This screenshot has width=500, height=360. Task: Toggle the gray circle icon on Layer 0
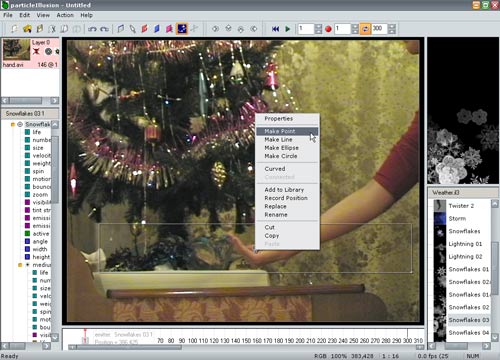[48, 51]
